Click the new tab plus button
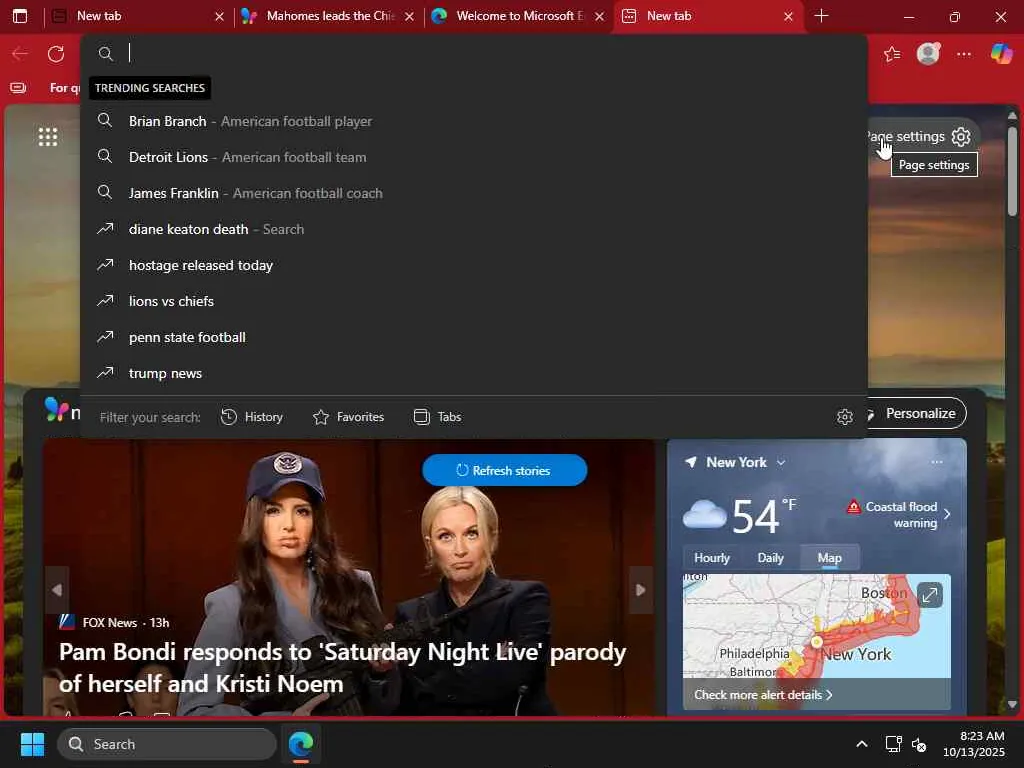Viewport: 1024px width, 768px height. [x=822, y=16]
